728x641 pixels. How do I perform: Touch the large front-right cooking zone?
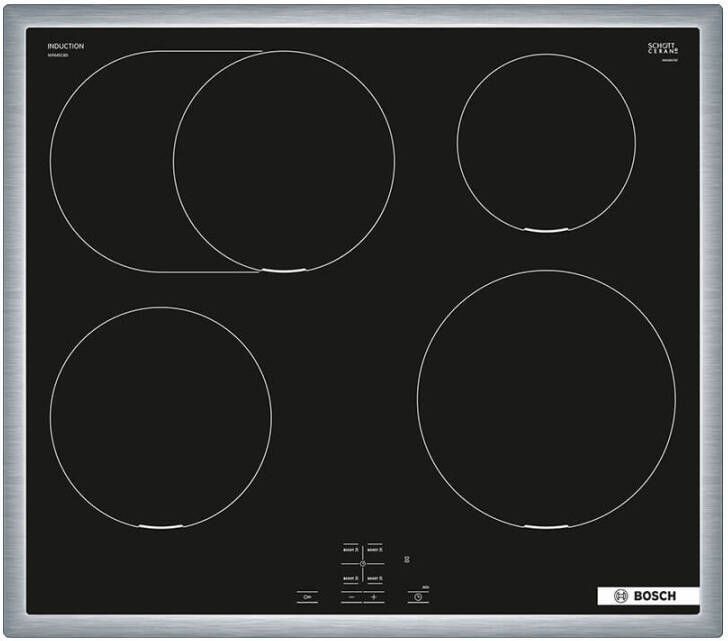point(546,400)
